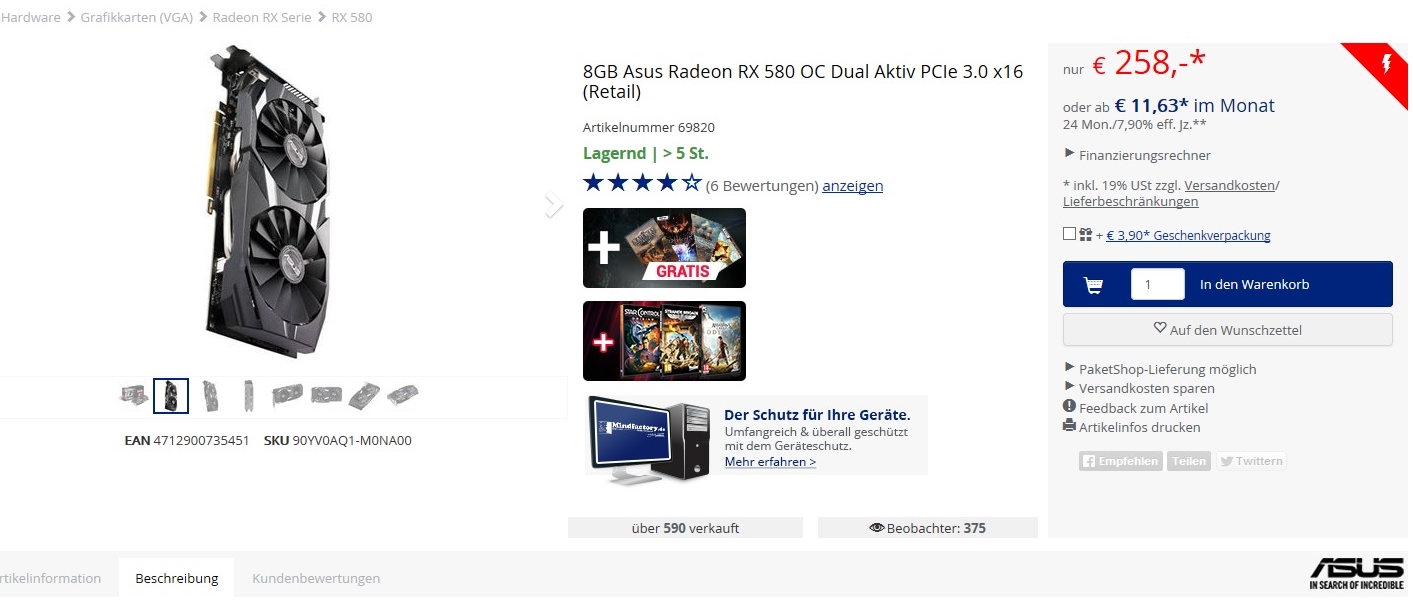Click the four-star rating display

point(643,183)
